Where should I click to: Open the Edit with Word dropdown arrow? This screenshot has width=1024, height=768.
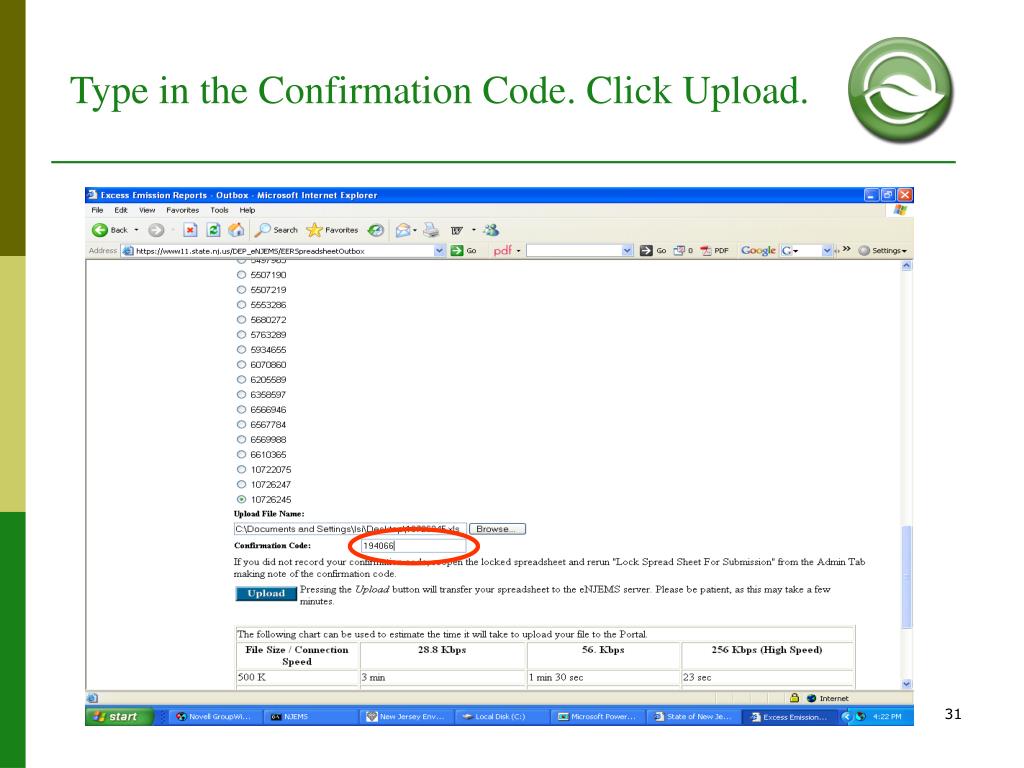point(474,231)
